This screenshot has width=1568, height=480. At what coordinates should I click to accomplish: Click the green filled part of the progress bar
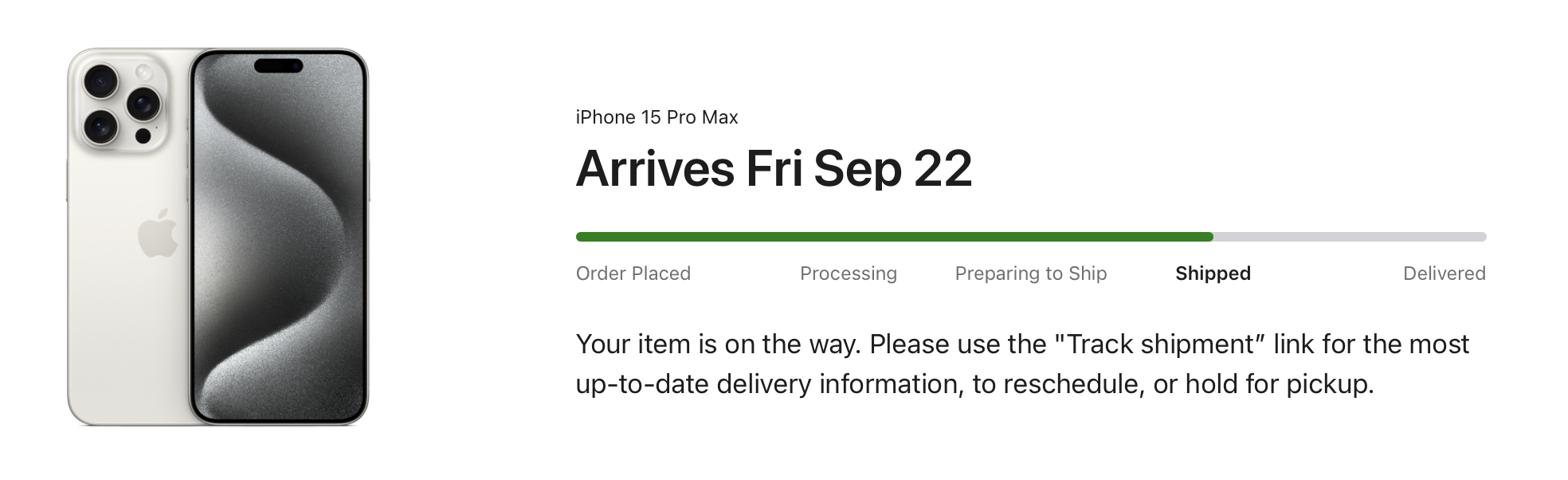(x=892, y=237)
